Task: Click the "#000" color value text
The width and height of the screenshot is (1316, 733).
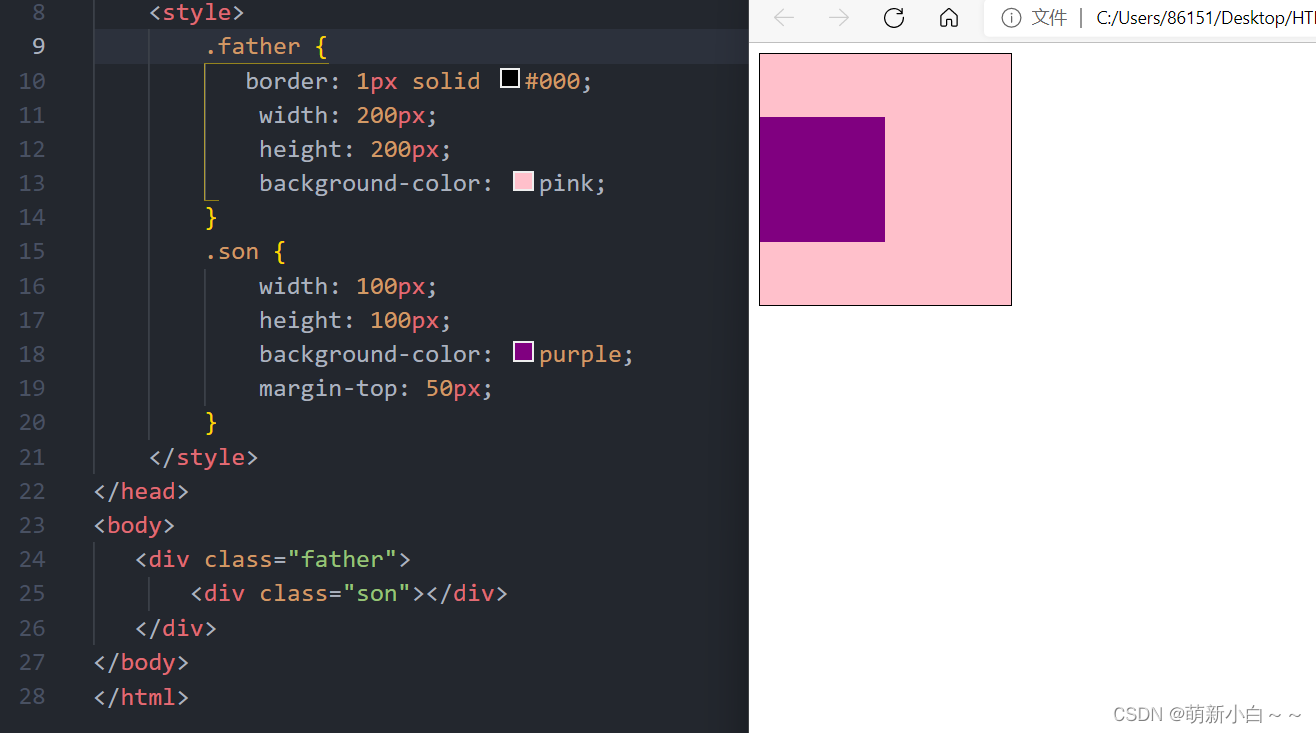Action: coord(552,81)
